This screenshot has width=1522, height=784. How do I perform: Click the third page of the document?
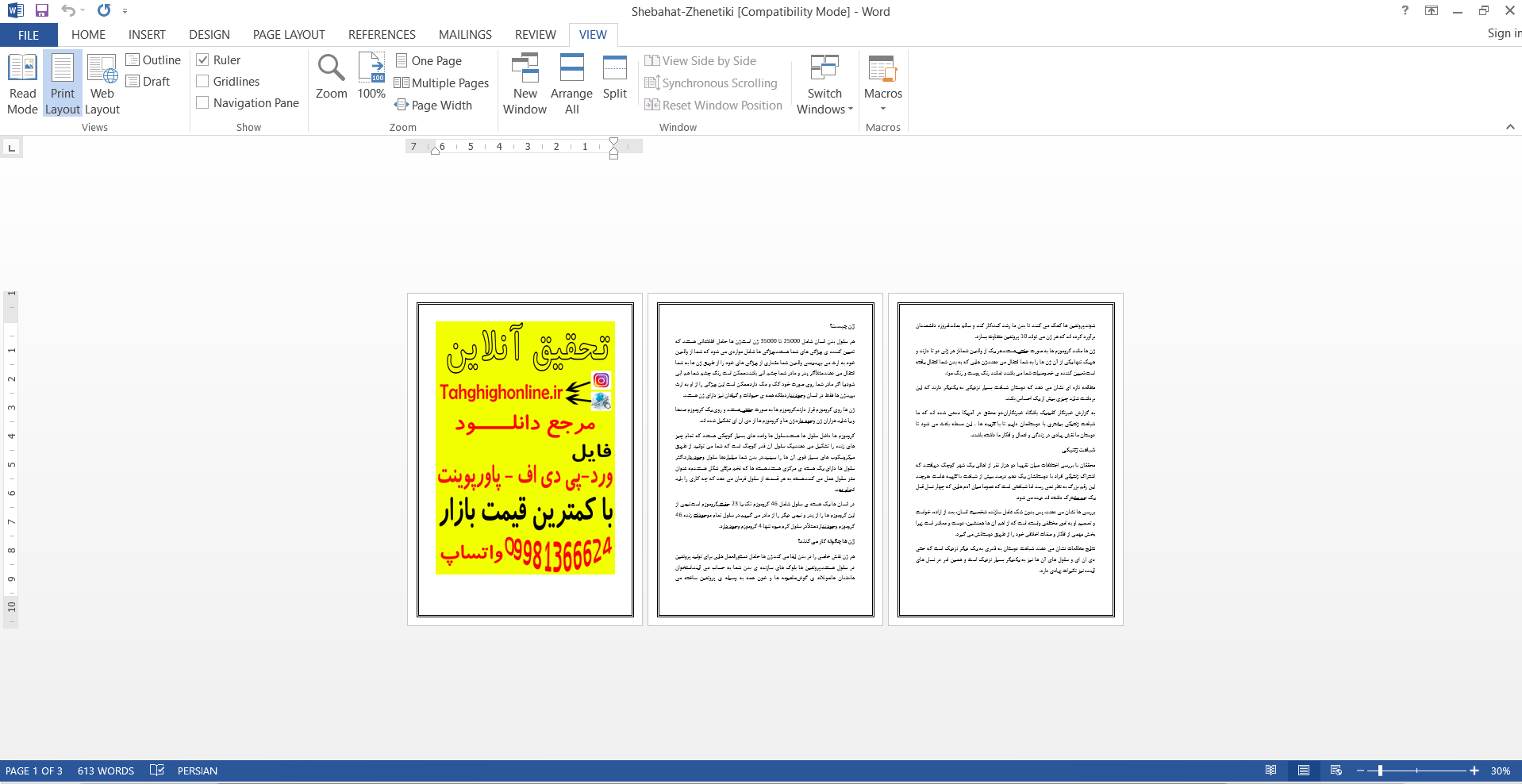[x=1005, y=459]
